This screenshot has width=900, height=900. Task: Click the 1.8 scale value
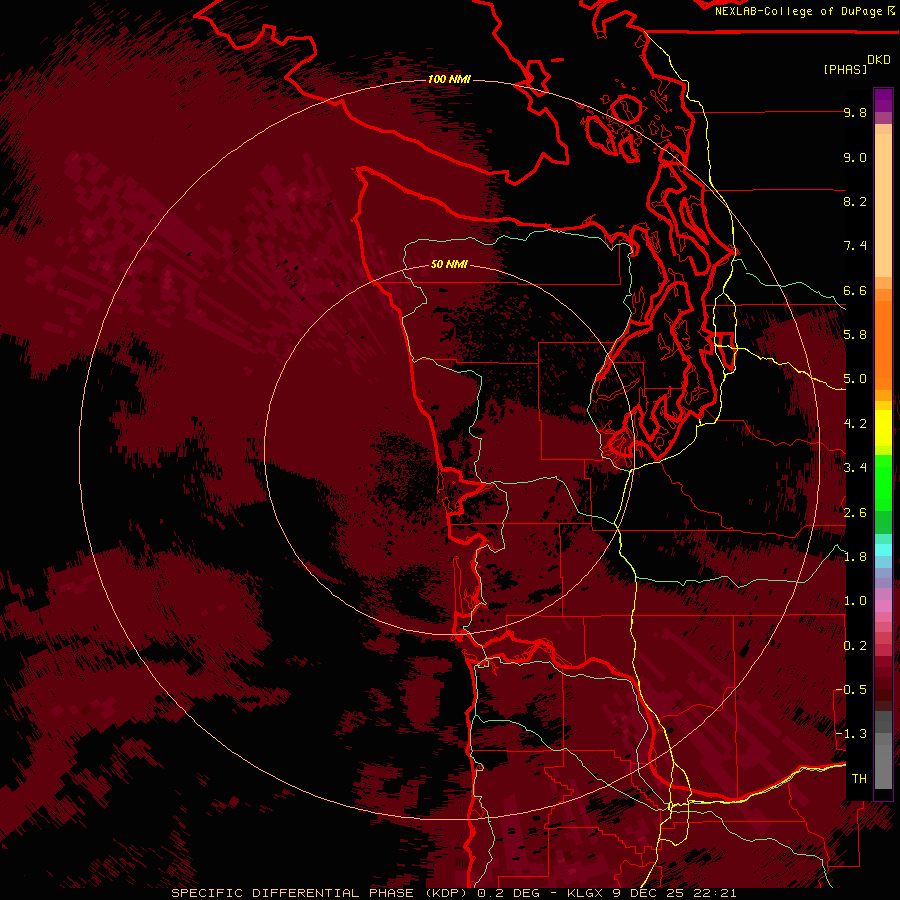855,557
